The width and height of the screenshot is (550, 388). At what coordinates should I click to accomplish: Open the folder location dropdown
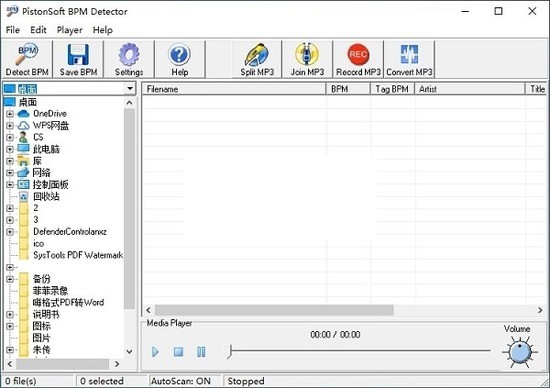tap(130, 89)
